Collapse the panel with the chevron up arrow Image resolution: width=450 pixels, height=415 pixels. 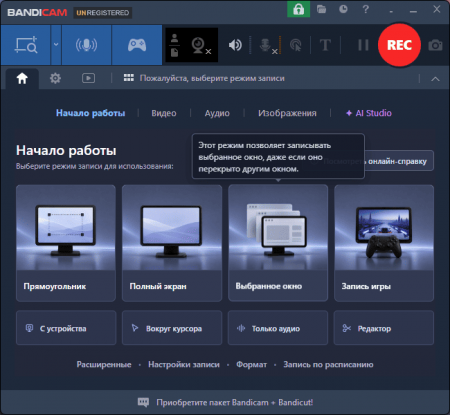pyautogui.click(x=435, y=79)
